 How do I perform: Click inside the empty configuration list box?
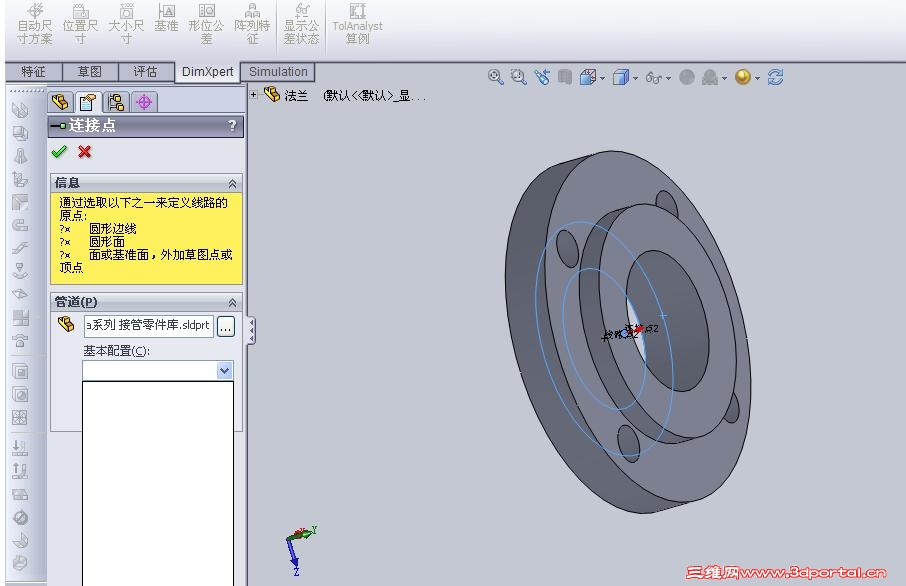[158, 483]
